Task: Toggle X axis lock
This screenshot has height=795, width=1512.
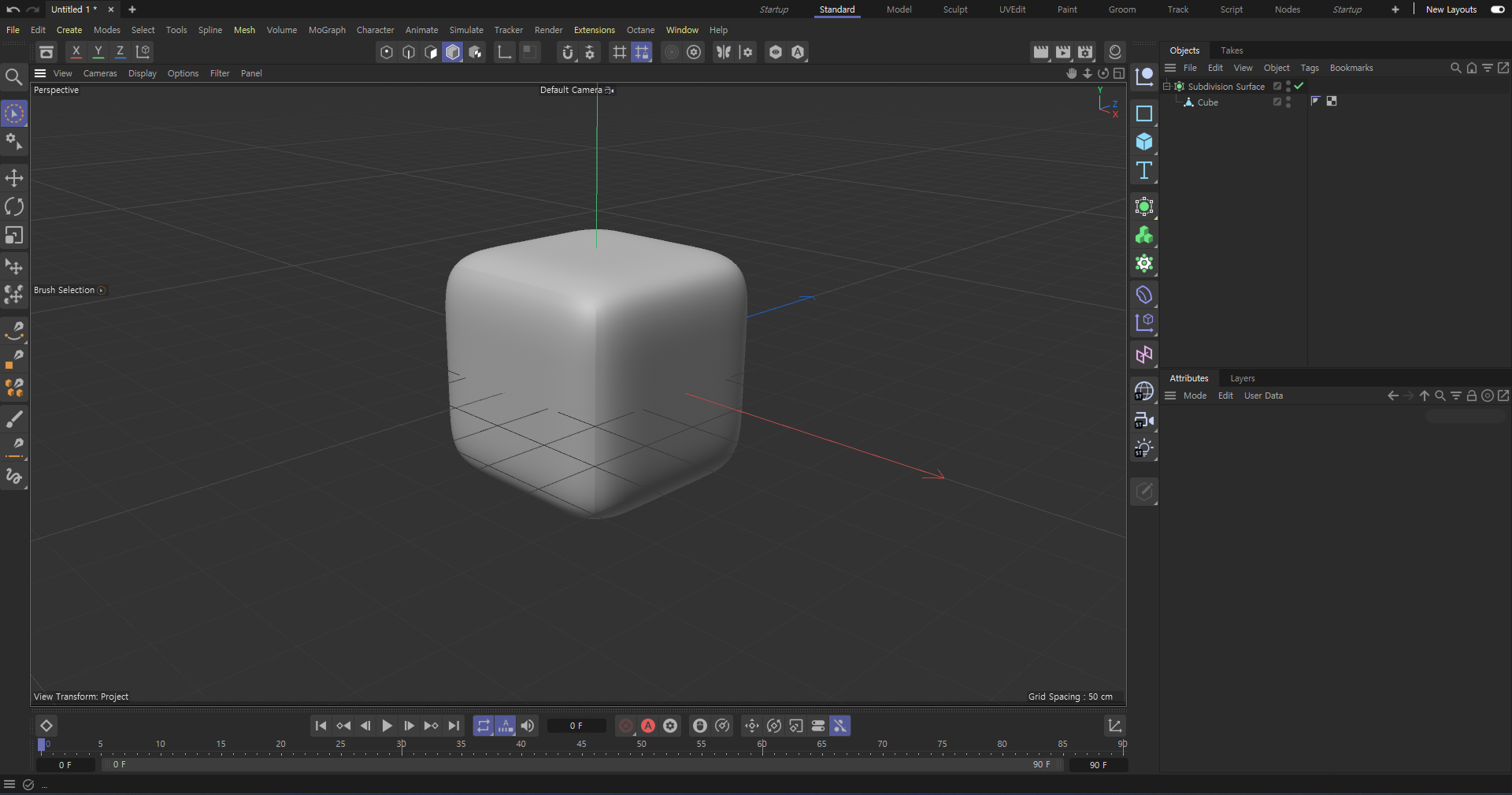Action: 76,52
